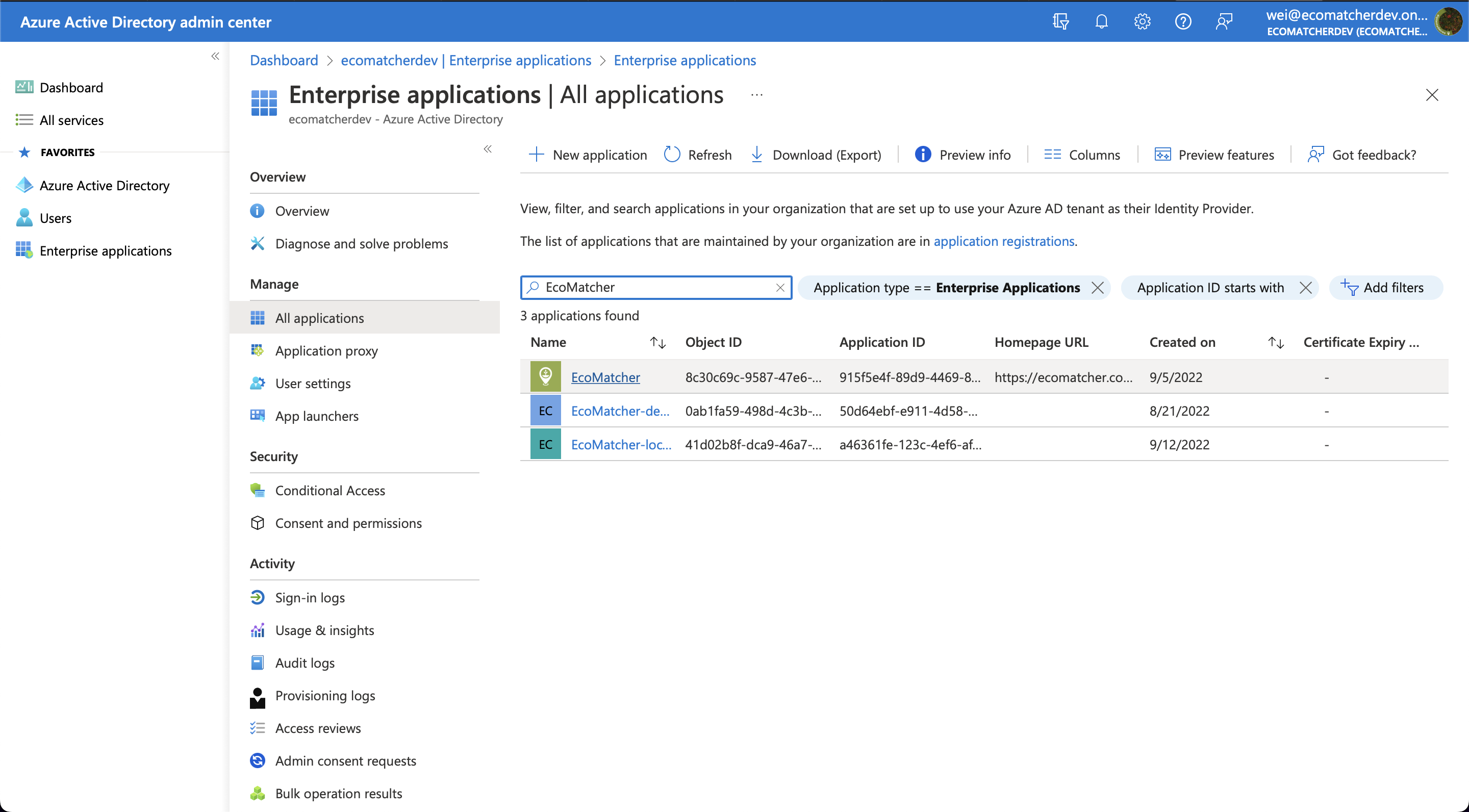The height and width of the screenshot is (812, 1469).
Task: Click Got feedback?
Action: [1362, 155]
